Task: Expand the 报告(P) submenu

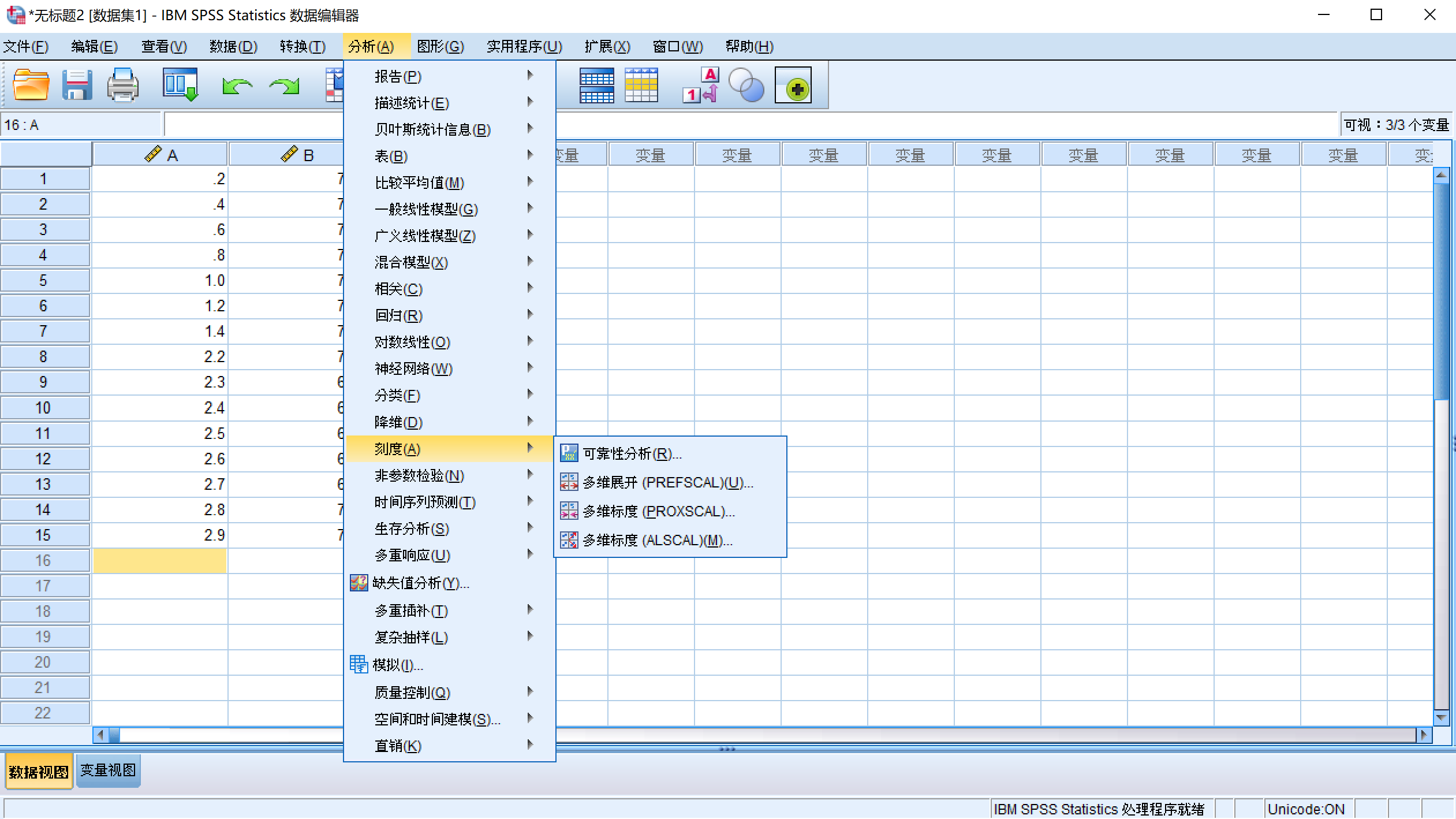Action: click(398, 76)
